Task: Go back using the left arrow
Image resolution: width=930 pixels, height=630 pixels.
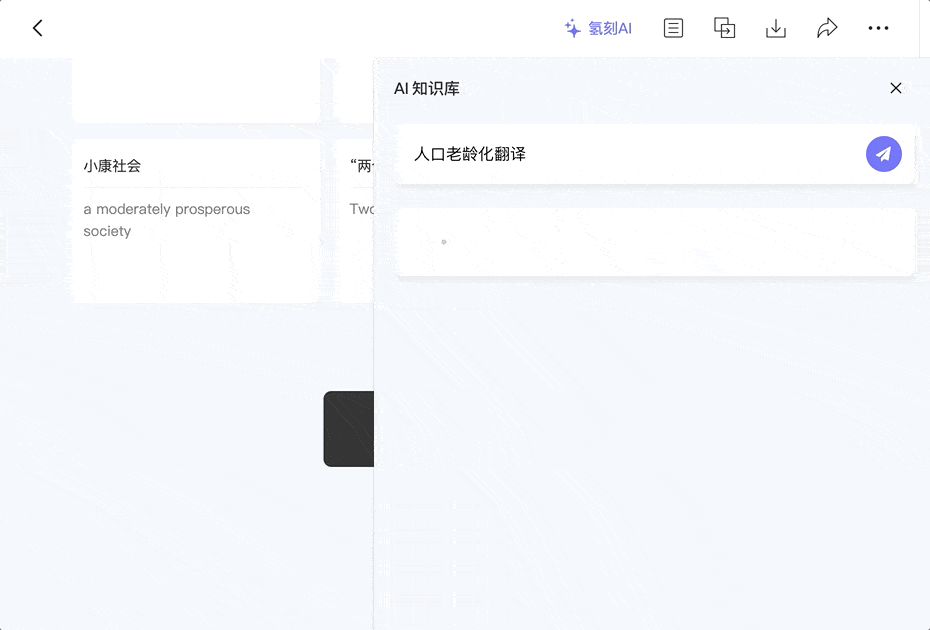Action: 37,28
